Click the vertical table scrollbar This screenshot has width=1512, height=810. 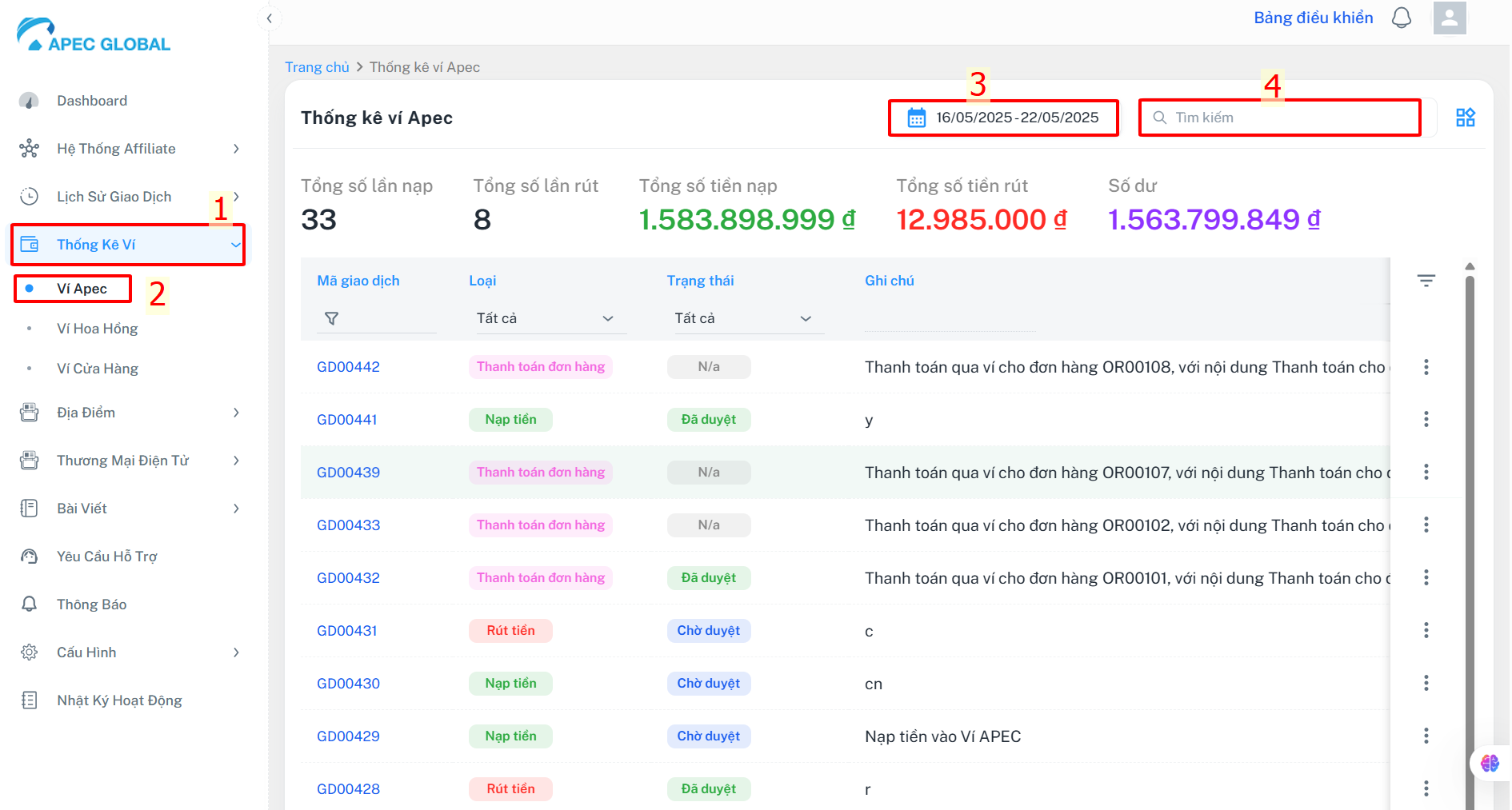tap(1470, 544)
